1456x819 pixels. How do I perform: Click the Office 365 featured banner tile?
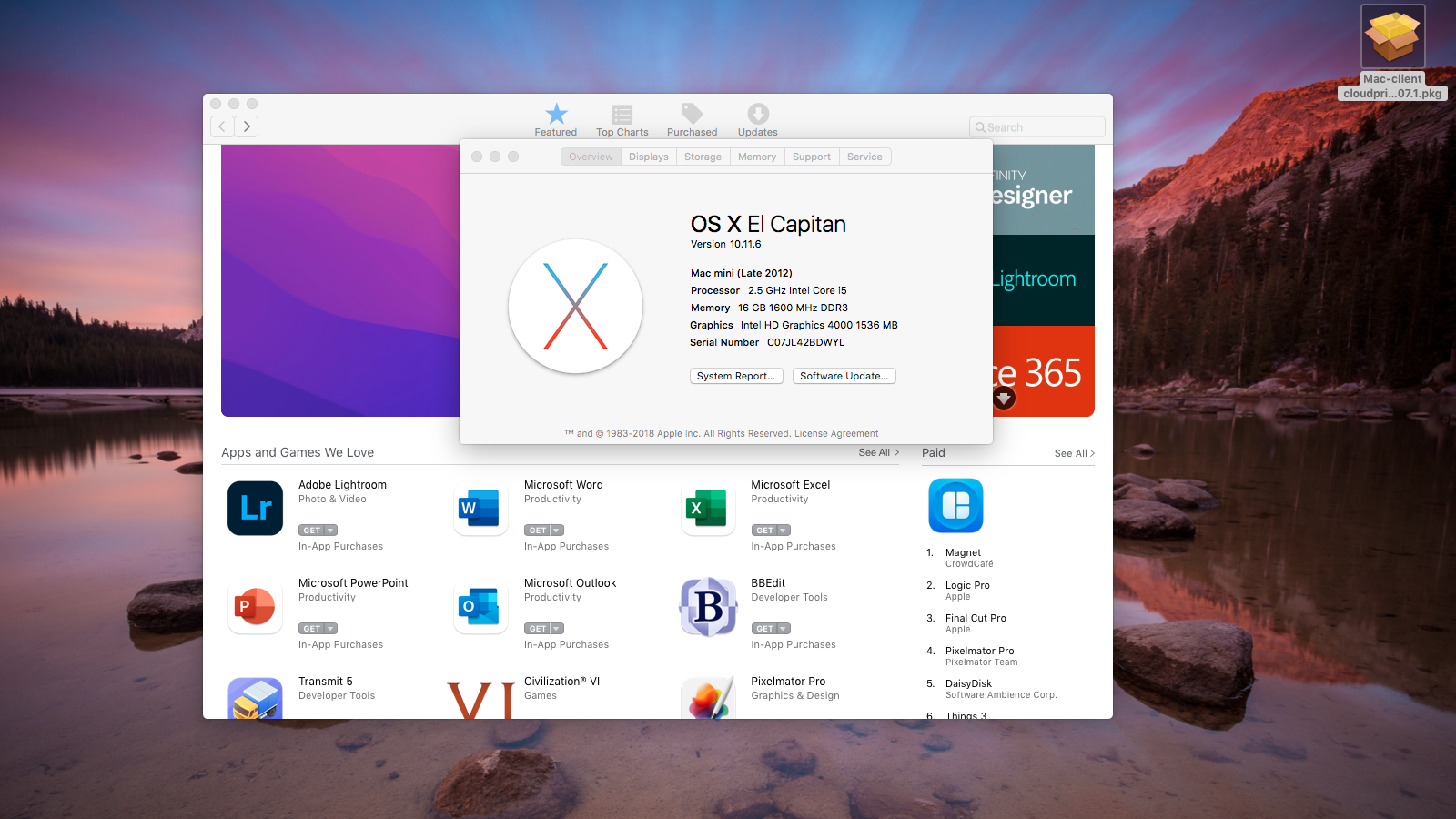click(x=1044, y=371)
